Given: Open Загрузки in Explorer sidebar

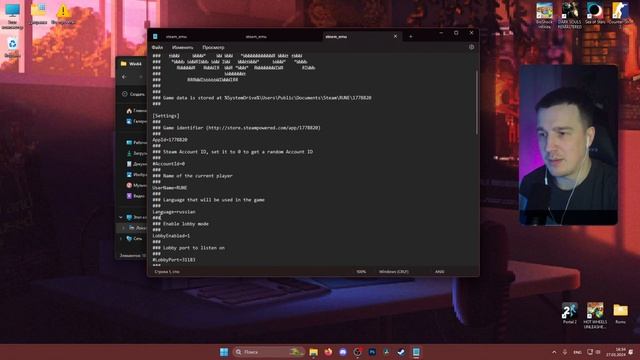Looking at the screenshot, I should click(x=136, y=153).
